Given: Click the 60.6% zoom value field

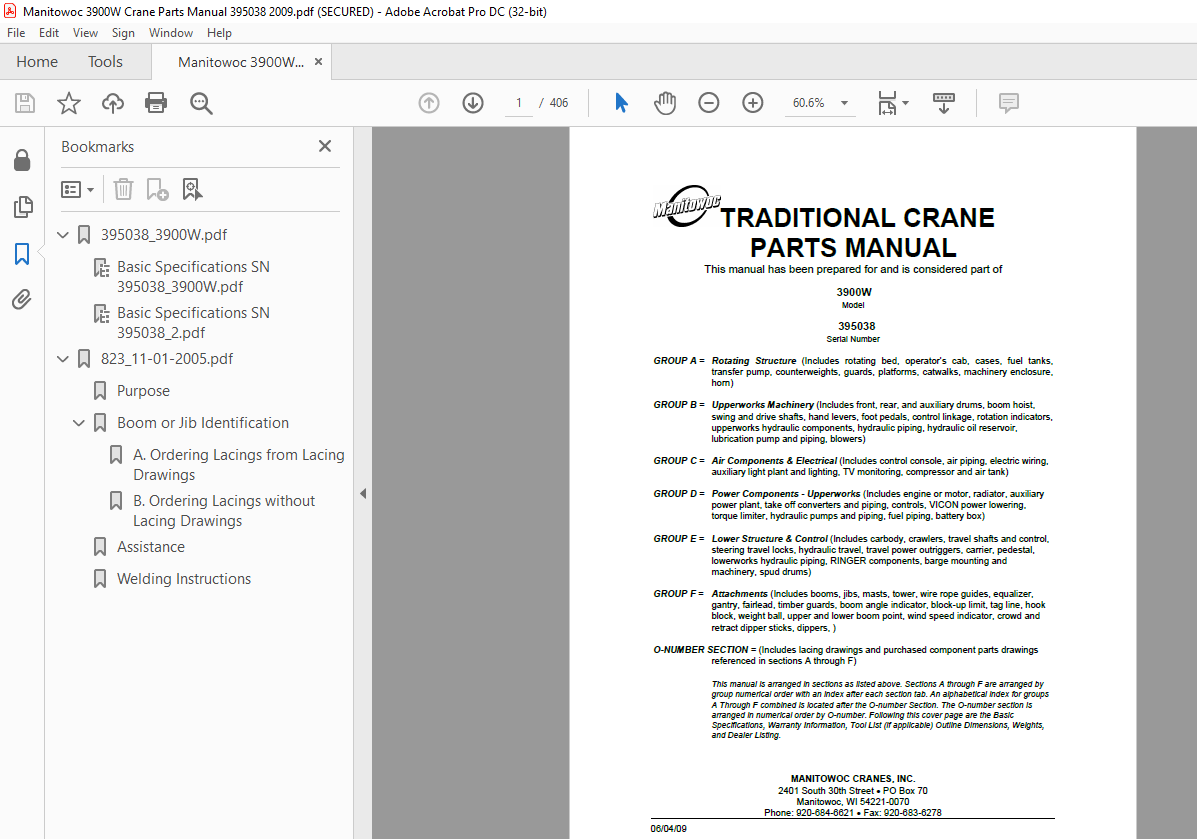Looking at the screenshot, I should (x=808, y=103).
